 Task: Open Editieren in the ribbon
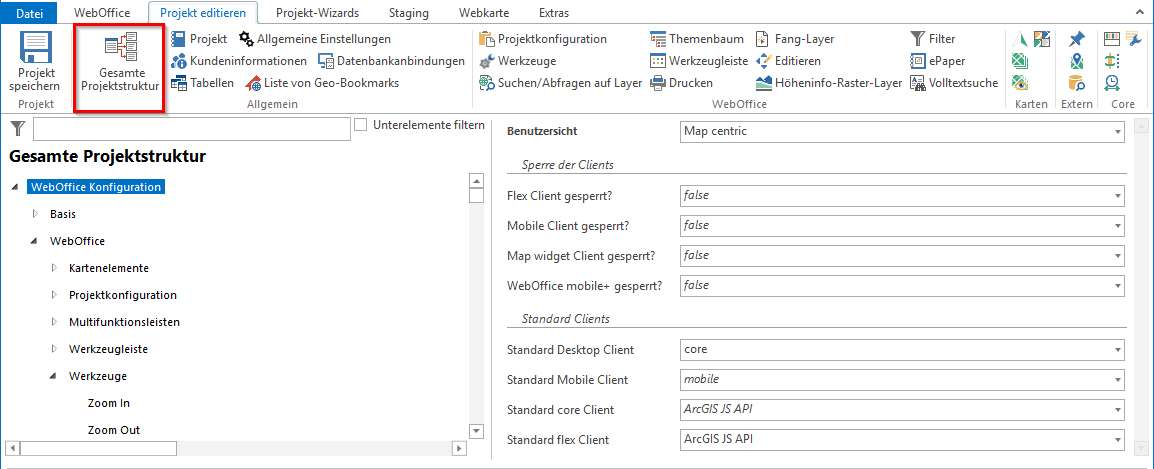(x=788, y=60)
